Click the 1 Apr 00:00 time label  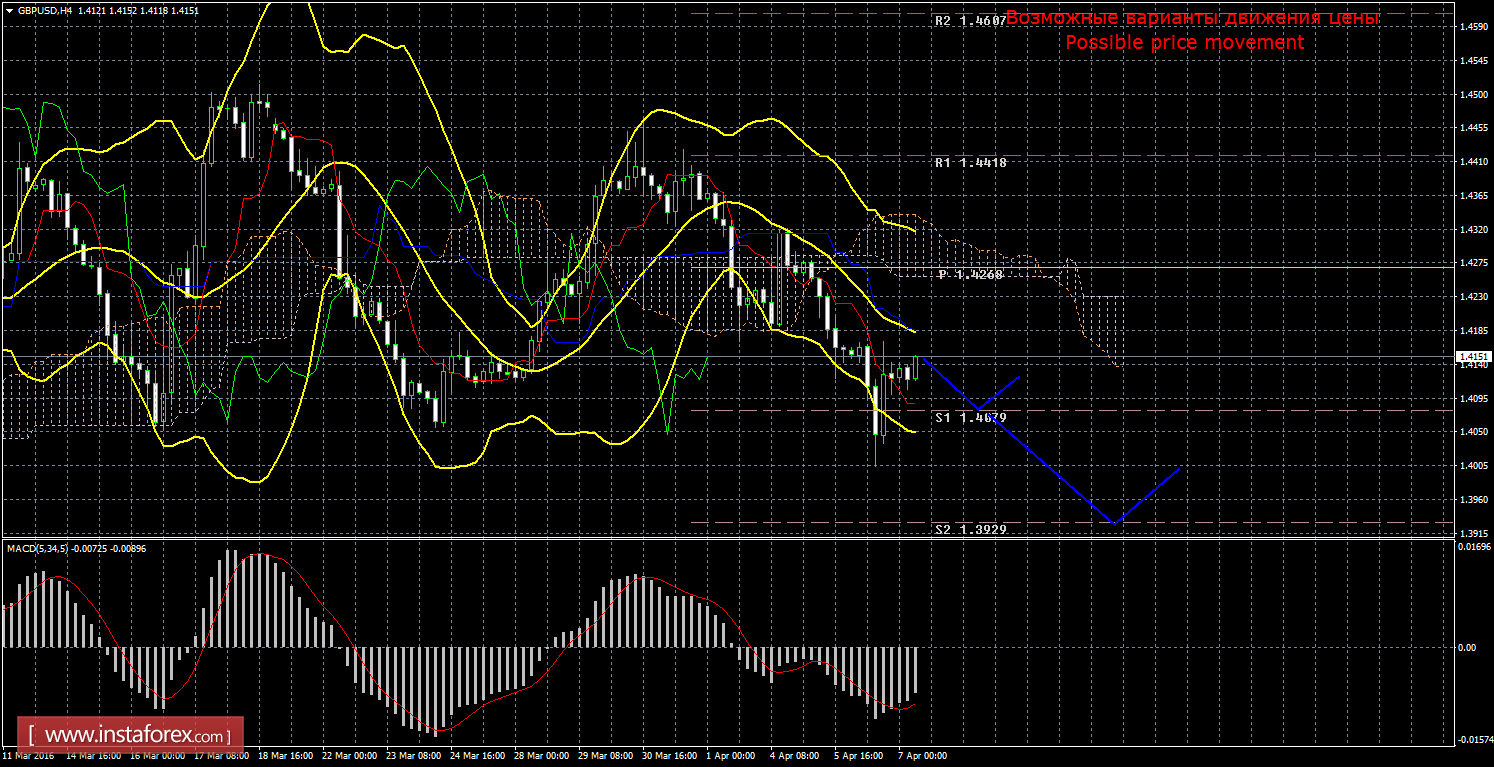[728, 756]
